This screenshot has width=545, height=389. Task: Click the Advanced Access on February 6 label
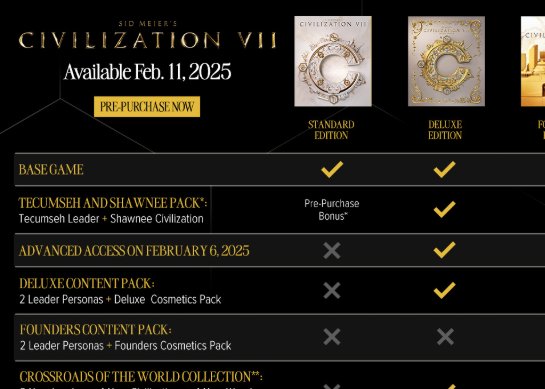[x=134, y=251]
